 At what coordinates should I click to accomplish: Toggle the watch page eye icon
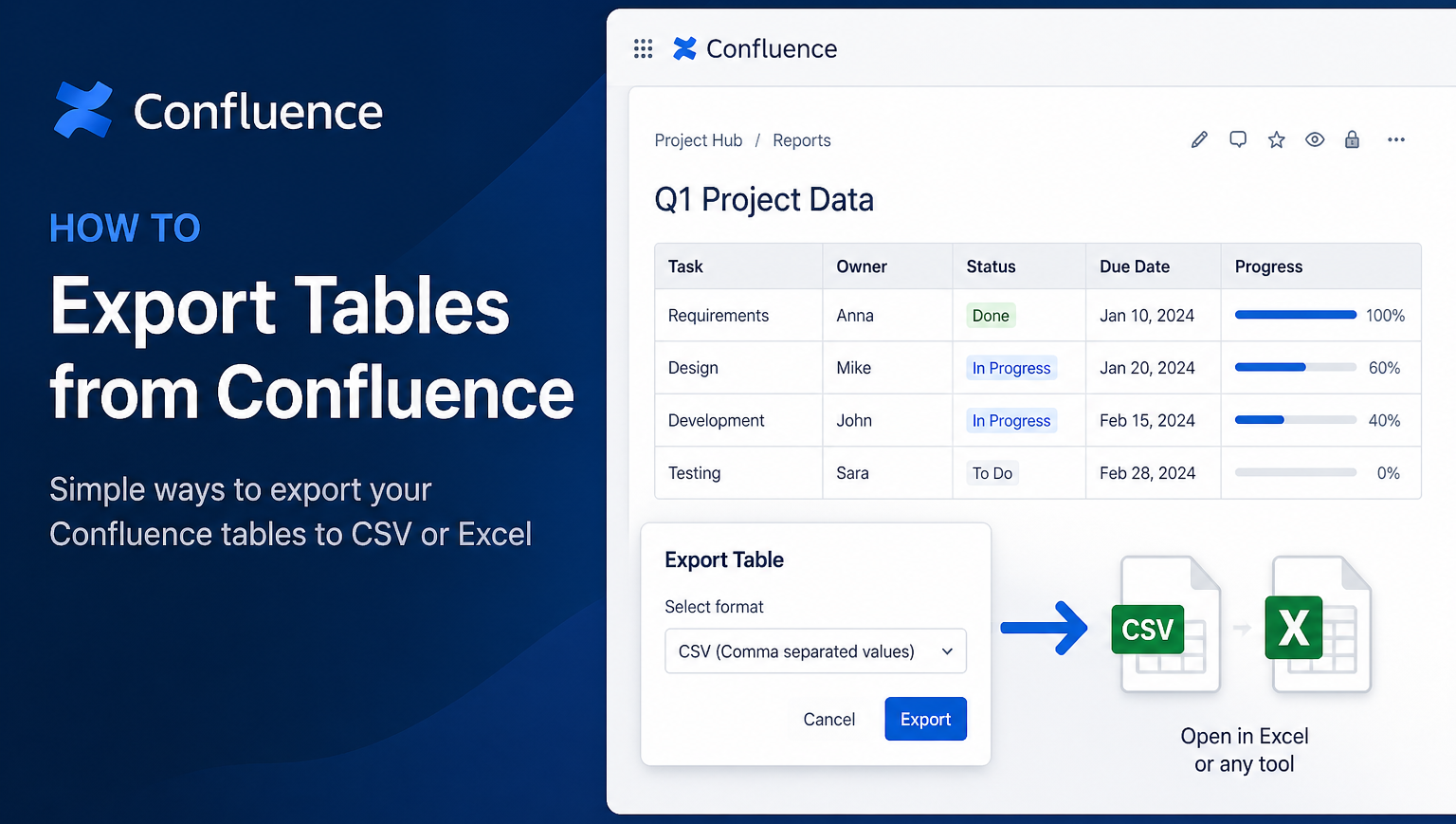pos(1315,140)
